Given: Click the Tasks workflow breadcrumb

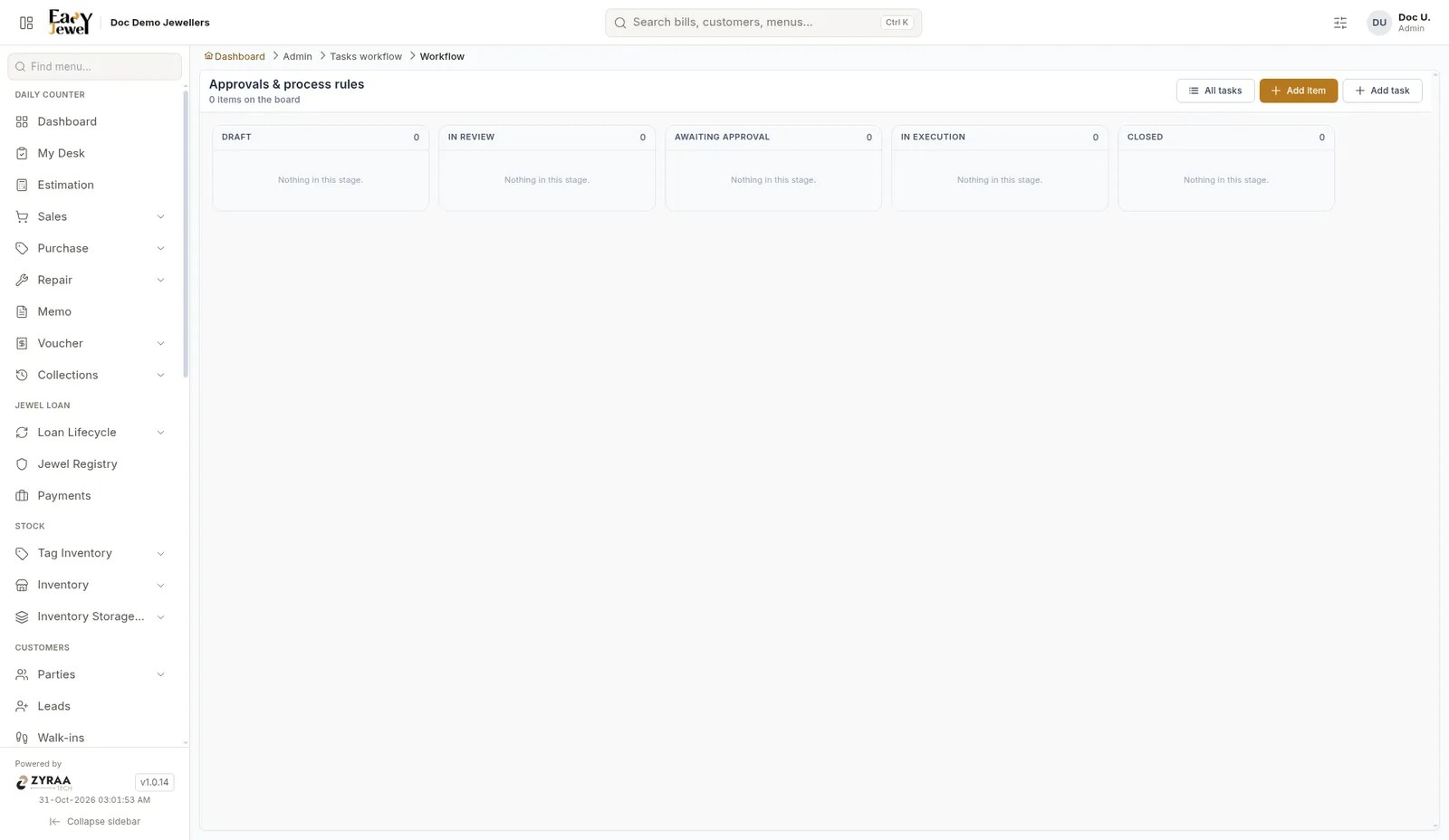Looking at the screenshot, I should pos(366,56).
